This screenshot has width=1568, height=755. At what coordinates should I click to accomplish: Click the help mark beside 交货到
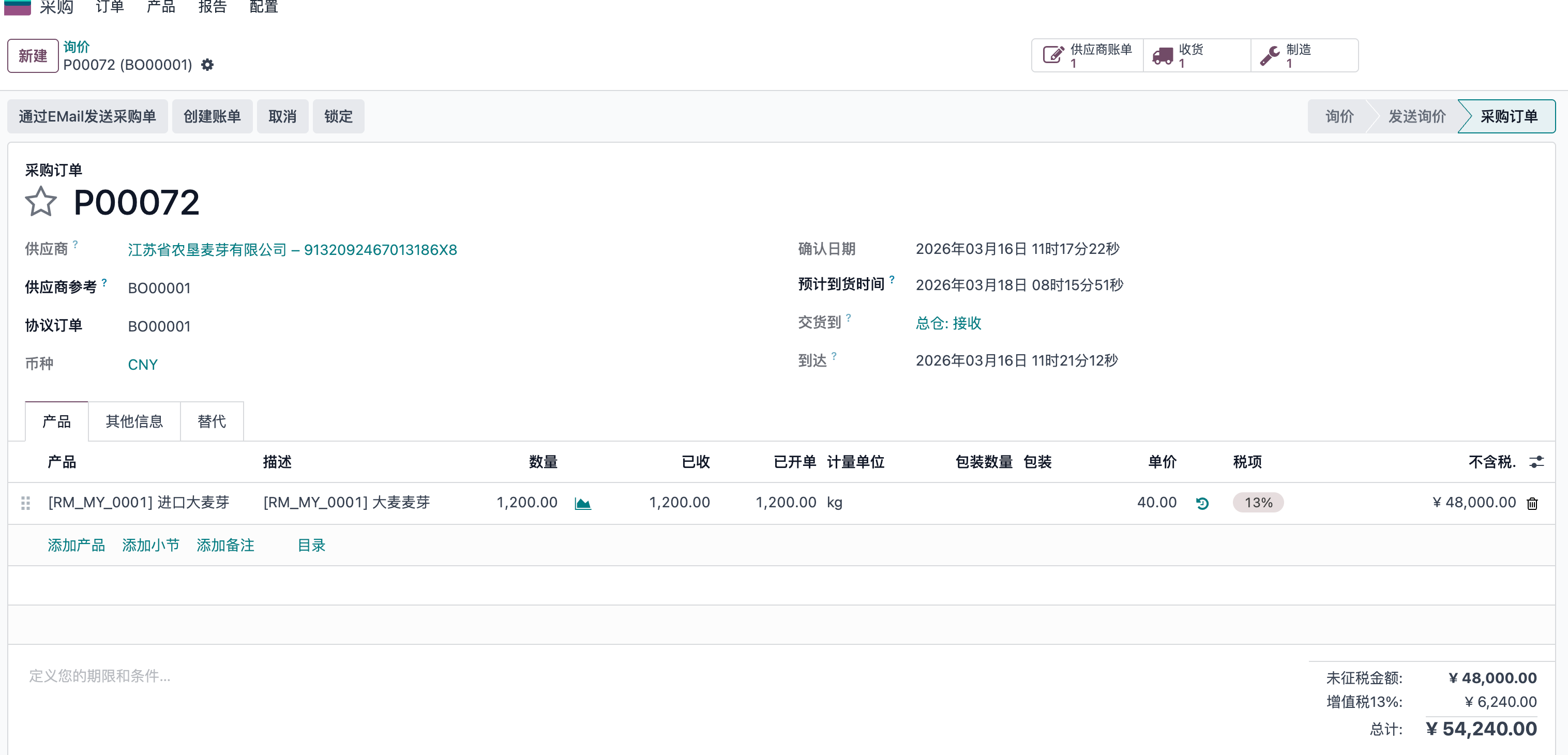[849, 318]
